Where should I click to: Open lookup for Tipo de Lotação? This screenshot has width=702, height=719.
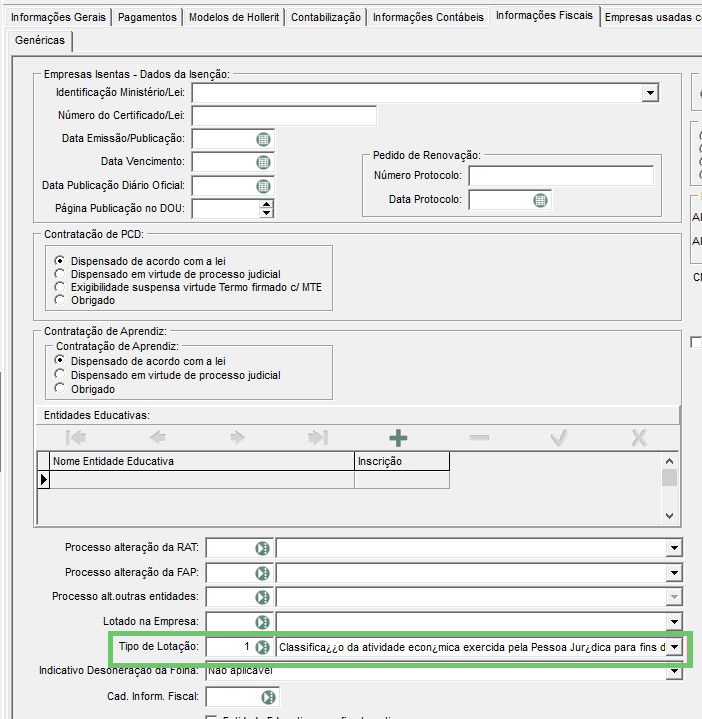[x=262, y=647]
